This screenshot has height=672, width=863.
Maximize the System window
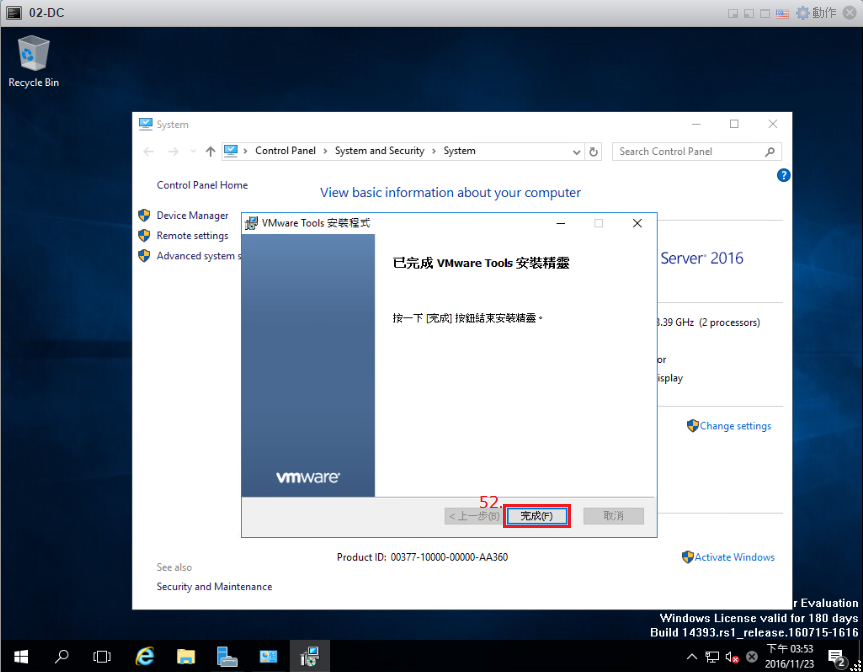[734, 124]
